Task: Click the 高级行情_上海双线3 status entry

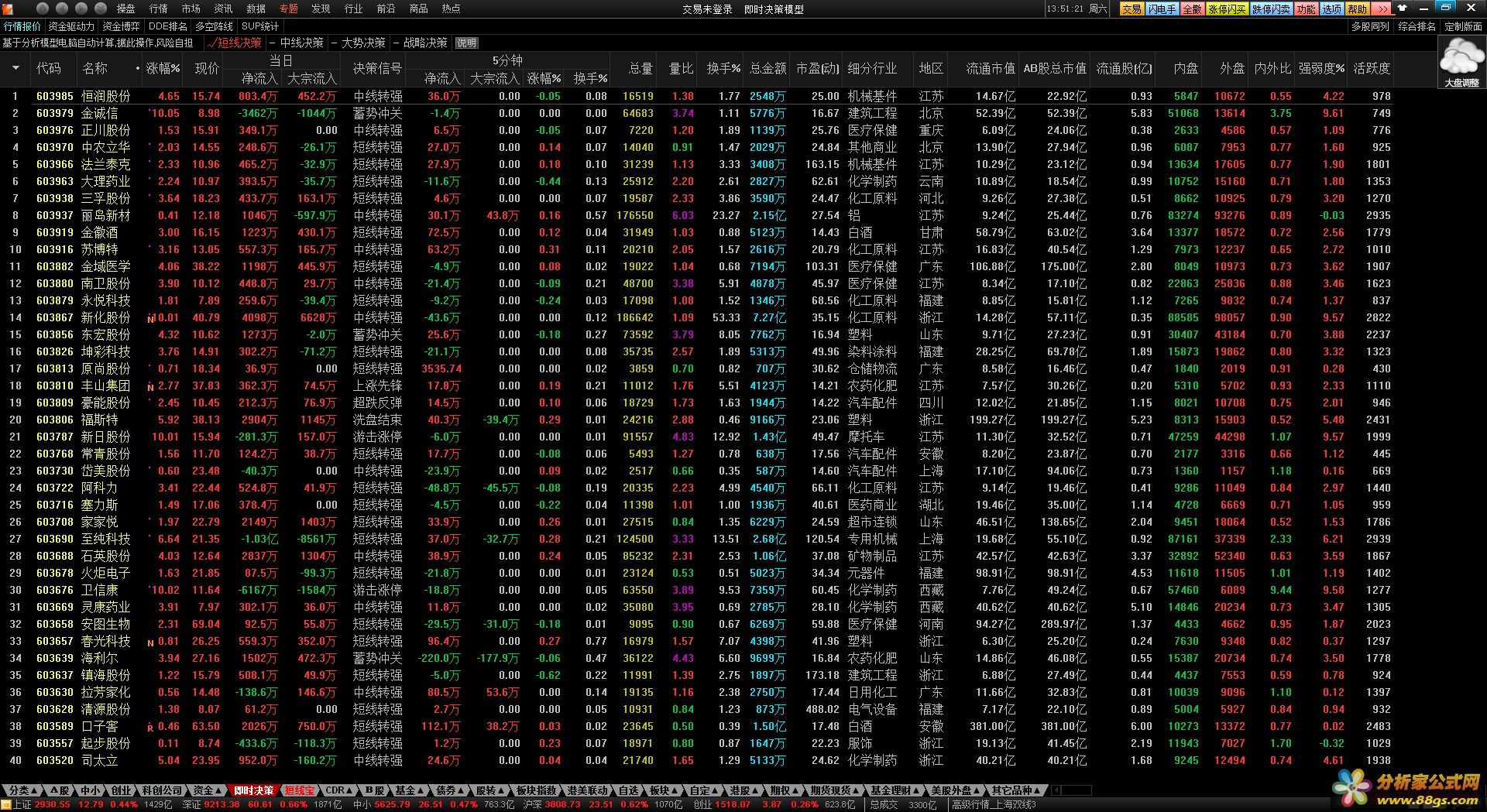Action: [x=994, y=804]
